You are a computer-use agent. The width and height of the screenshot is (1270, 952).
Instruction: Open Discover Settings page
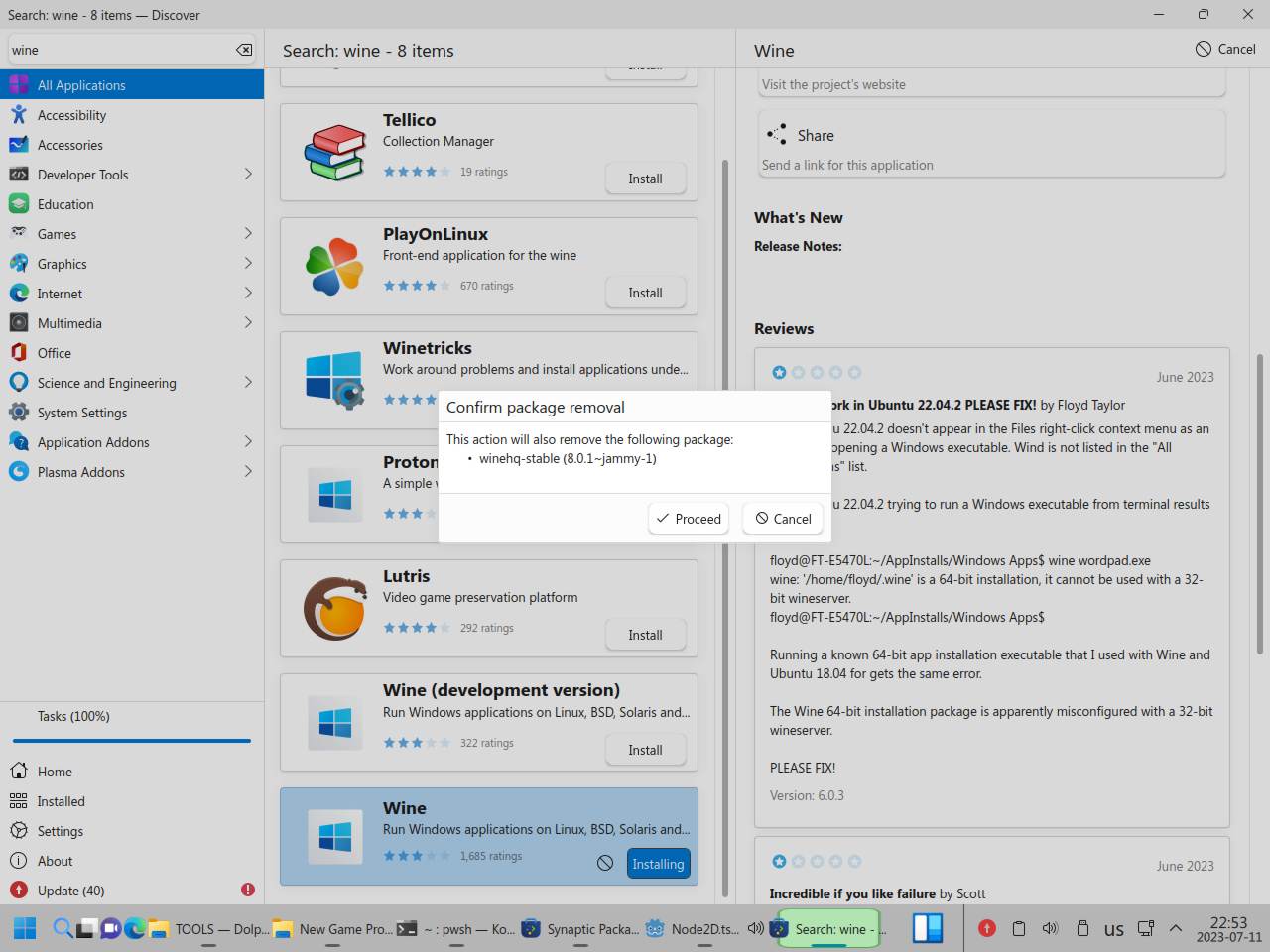132,831
